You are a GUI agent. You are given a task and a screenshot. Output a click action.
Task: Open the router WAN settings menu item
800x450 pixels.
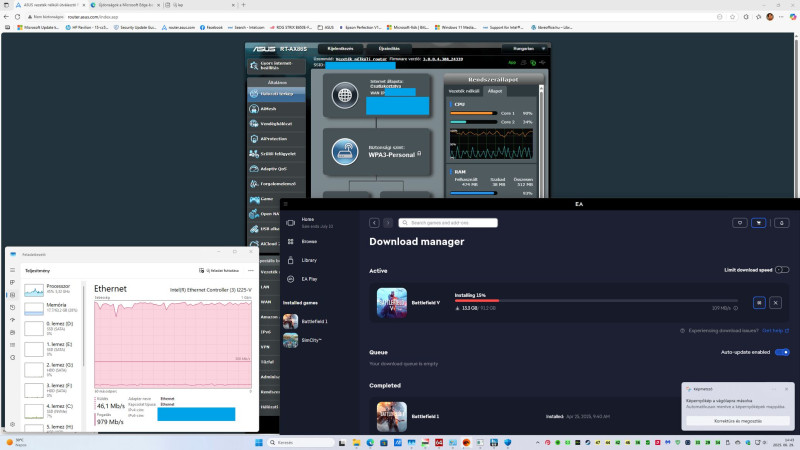point(268,302)
